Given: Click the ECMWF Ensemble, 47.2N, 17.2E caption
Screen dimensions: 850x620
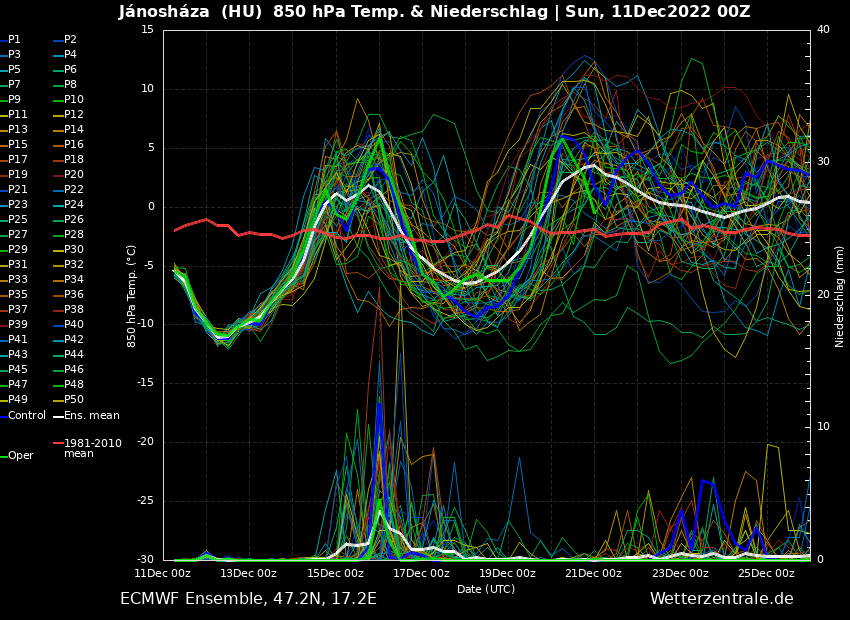Looking at the screenshot, I should (248, 599).
